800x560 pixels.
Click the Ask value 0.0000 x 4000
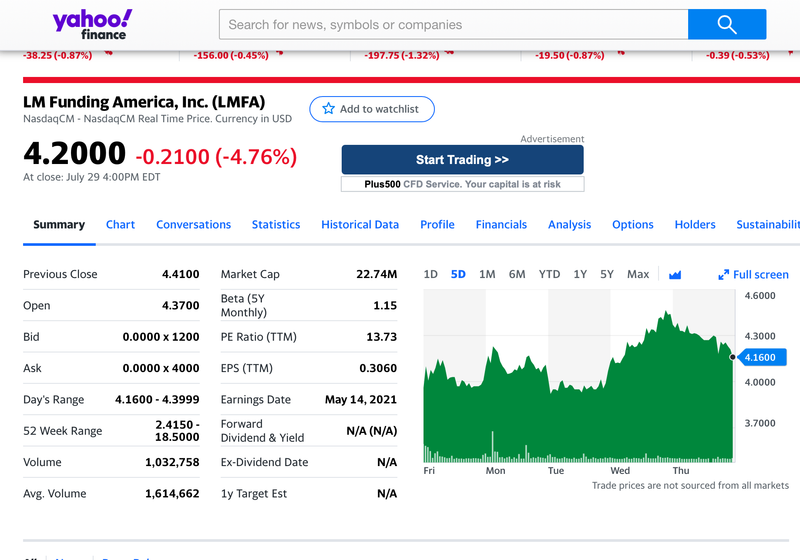point(161,368)
